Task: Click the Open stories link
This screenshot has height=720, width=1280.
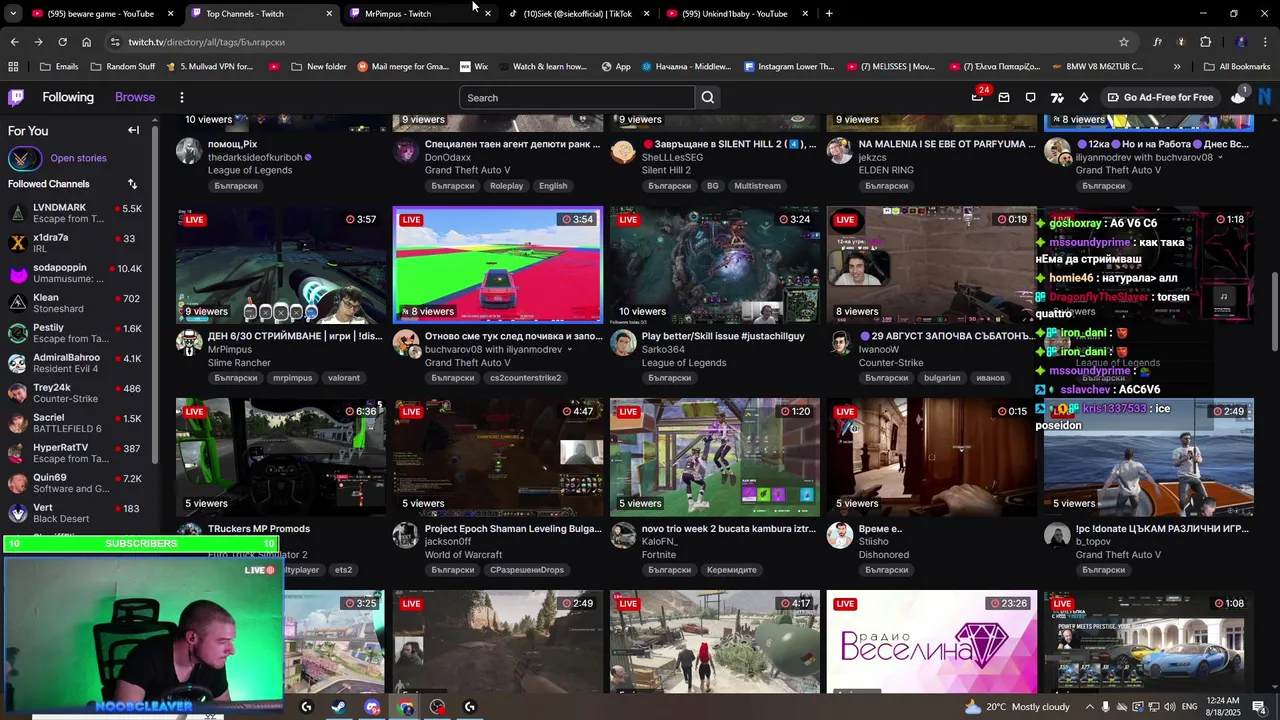Action: [x=78, y=158]
